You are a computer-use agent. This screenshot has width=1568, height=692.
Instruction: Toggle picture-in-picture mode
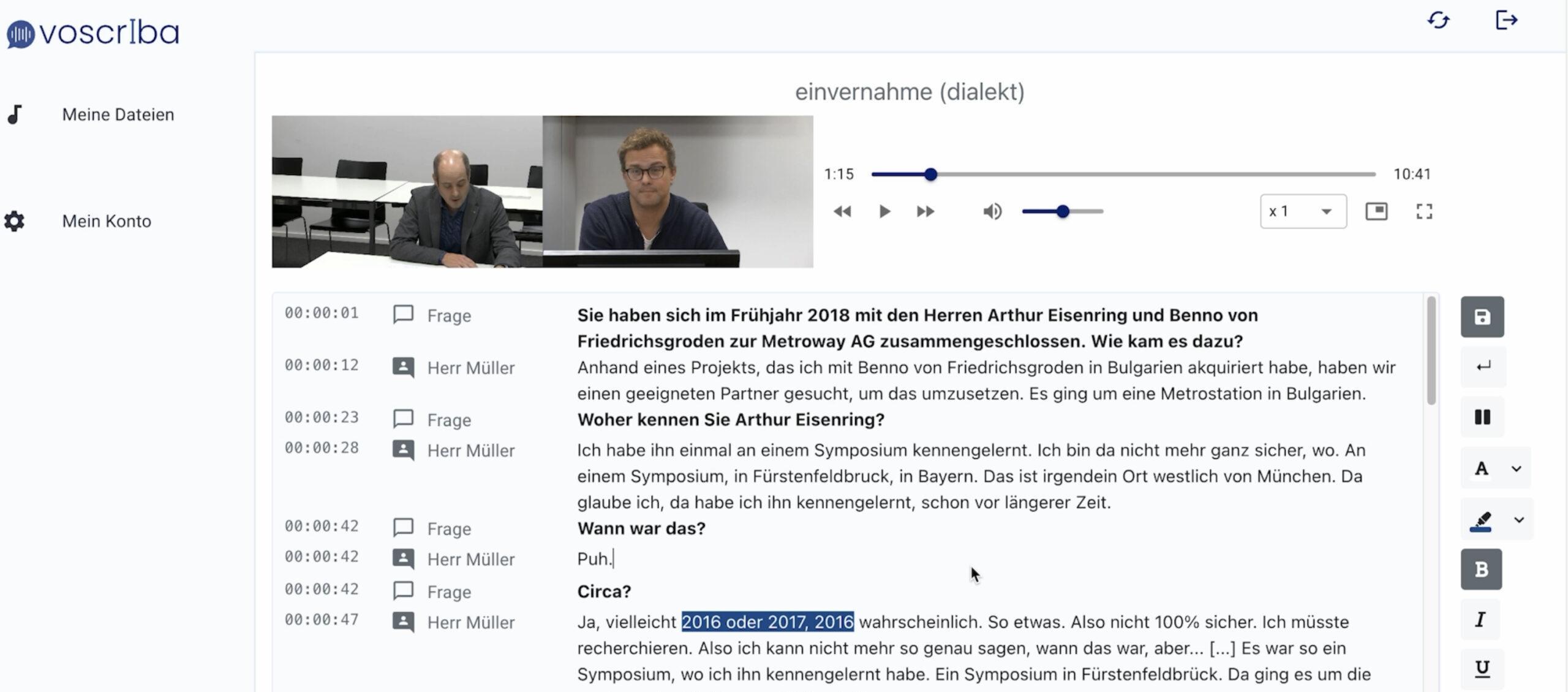coord(1376,211)
